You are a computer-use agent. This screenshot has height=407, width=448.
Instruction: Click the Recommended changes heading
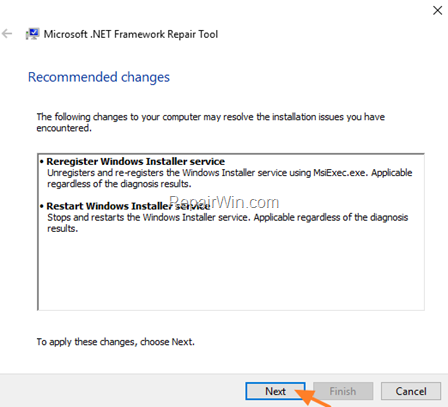(x=99, y=77)
